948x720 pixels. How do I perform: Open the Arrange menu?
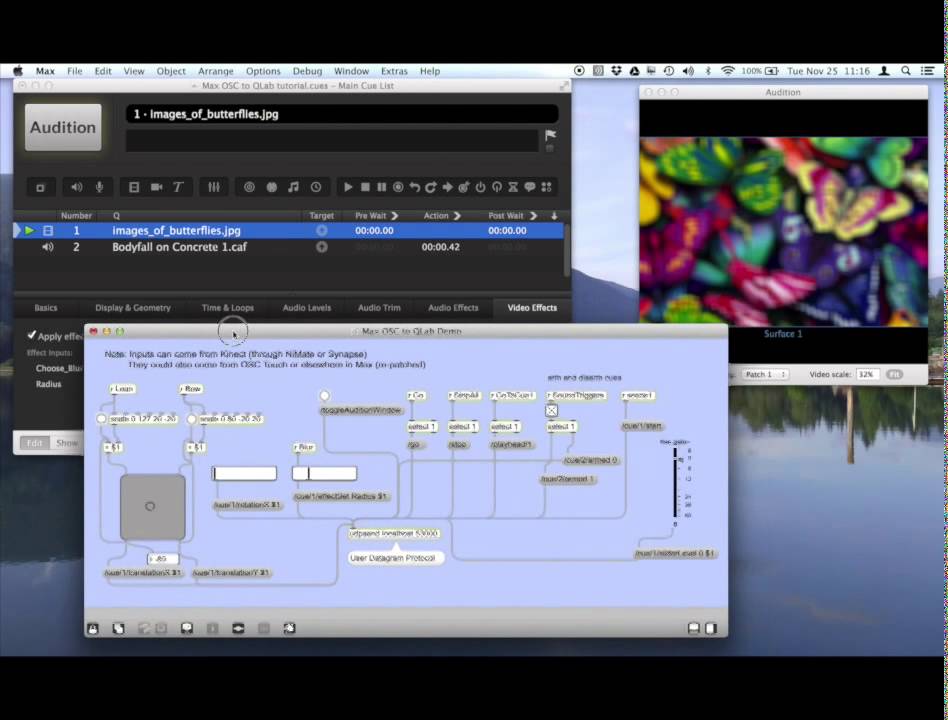[215, 71]
